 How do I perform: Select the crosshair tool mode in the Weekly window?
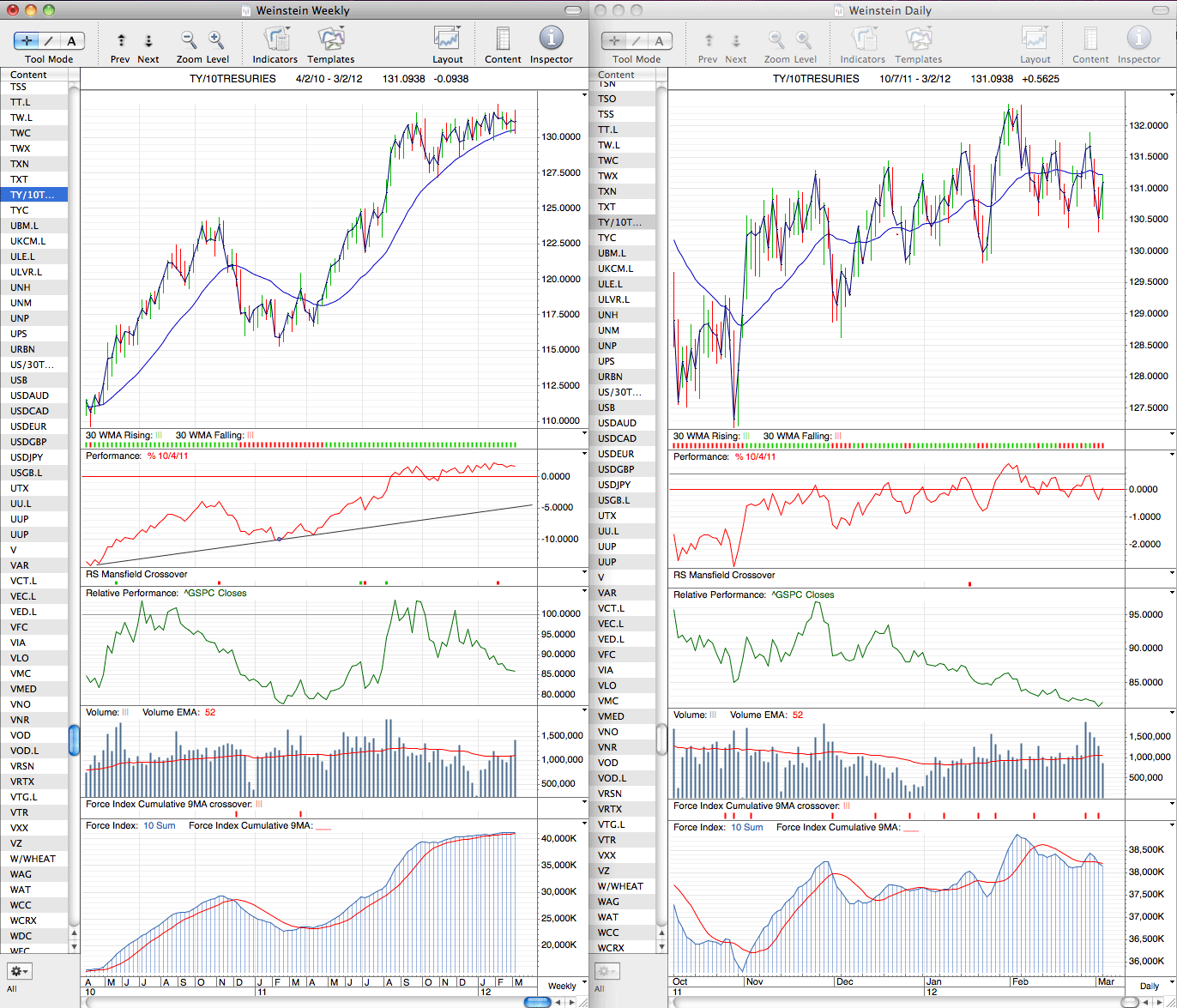pos(26,40)
